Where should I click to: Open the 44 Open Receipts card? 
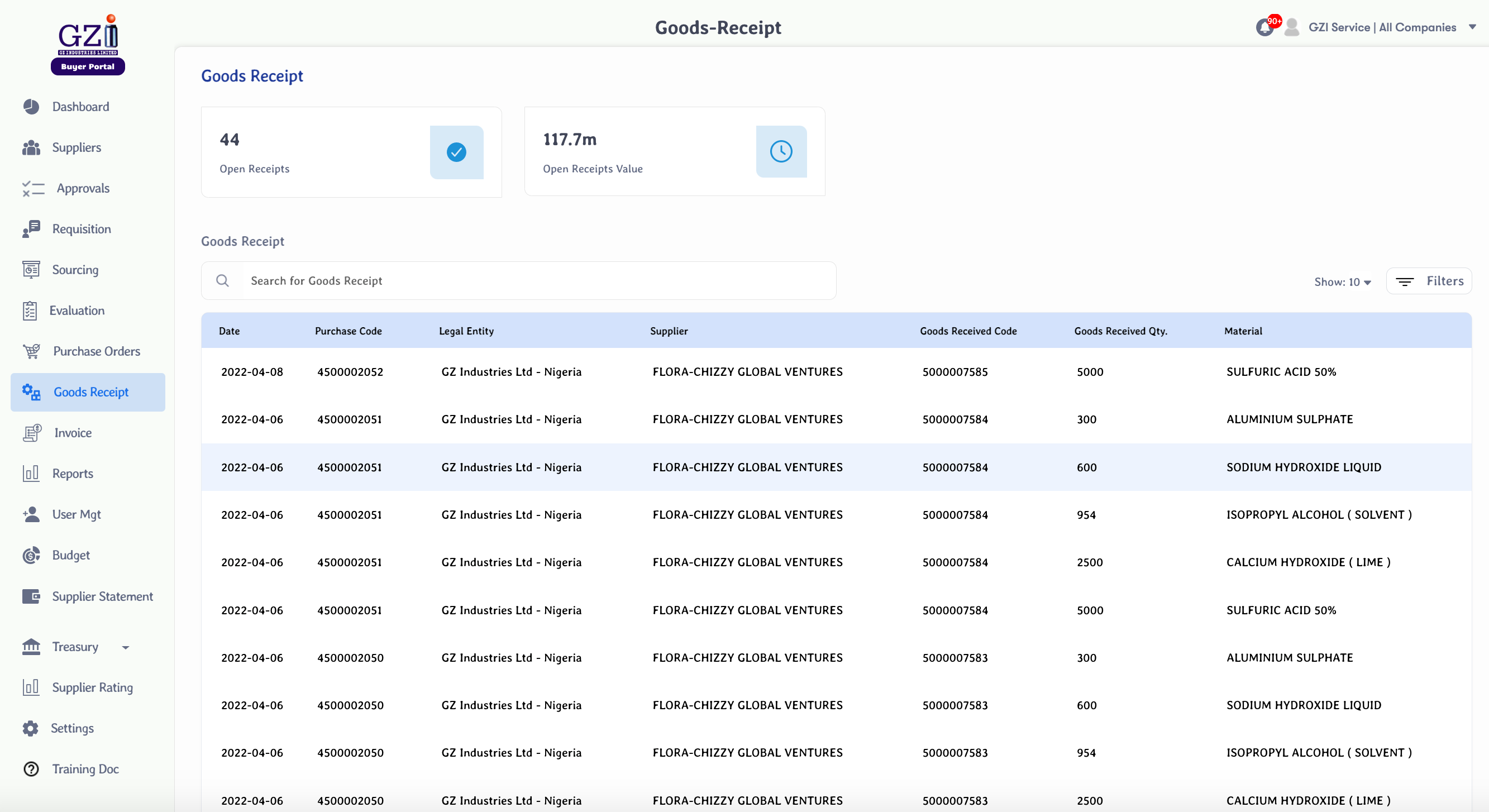(351, 152)
